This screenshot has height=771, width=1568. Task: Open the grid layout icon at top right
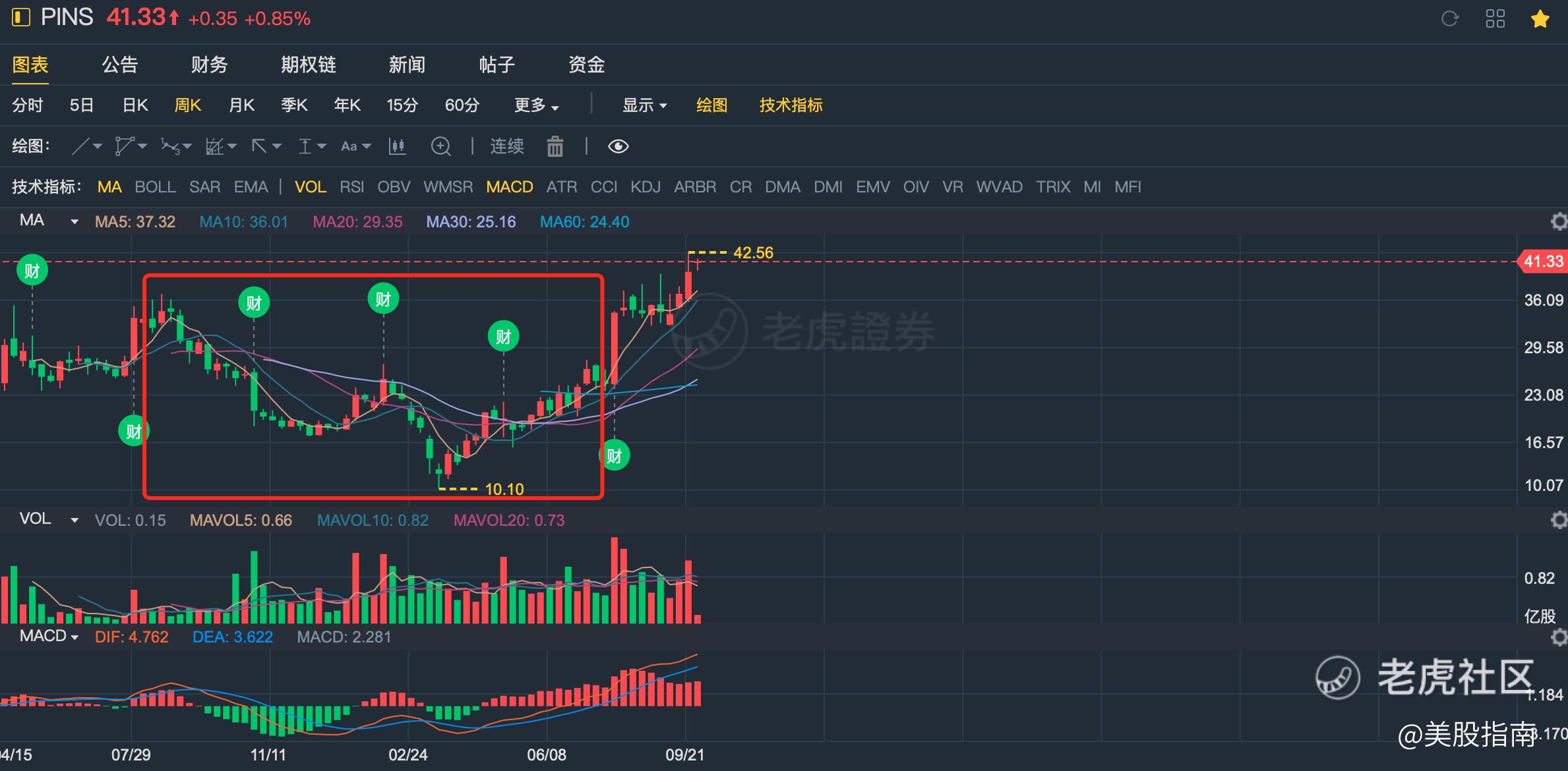click(1496, 18)
